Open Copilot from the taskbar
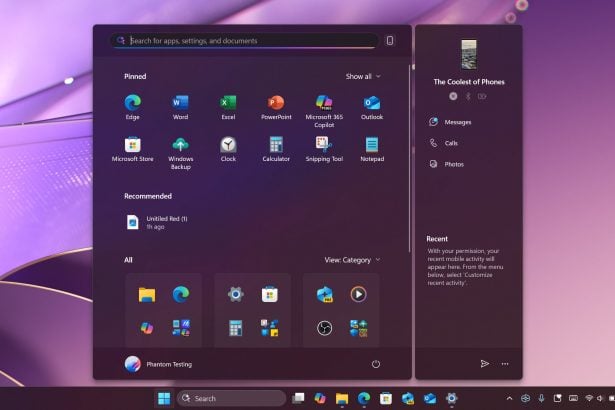The height and width of the screenshot is (410, 615). pyautogui.click(x=320, y=399)
